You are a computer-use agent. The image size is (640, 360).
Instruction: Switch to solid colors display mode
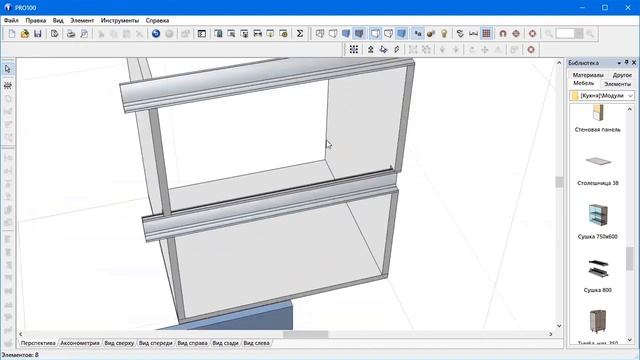point(346,34)
